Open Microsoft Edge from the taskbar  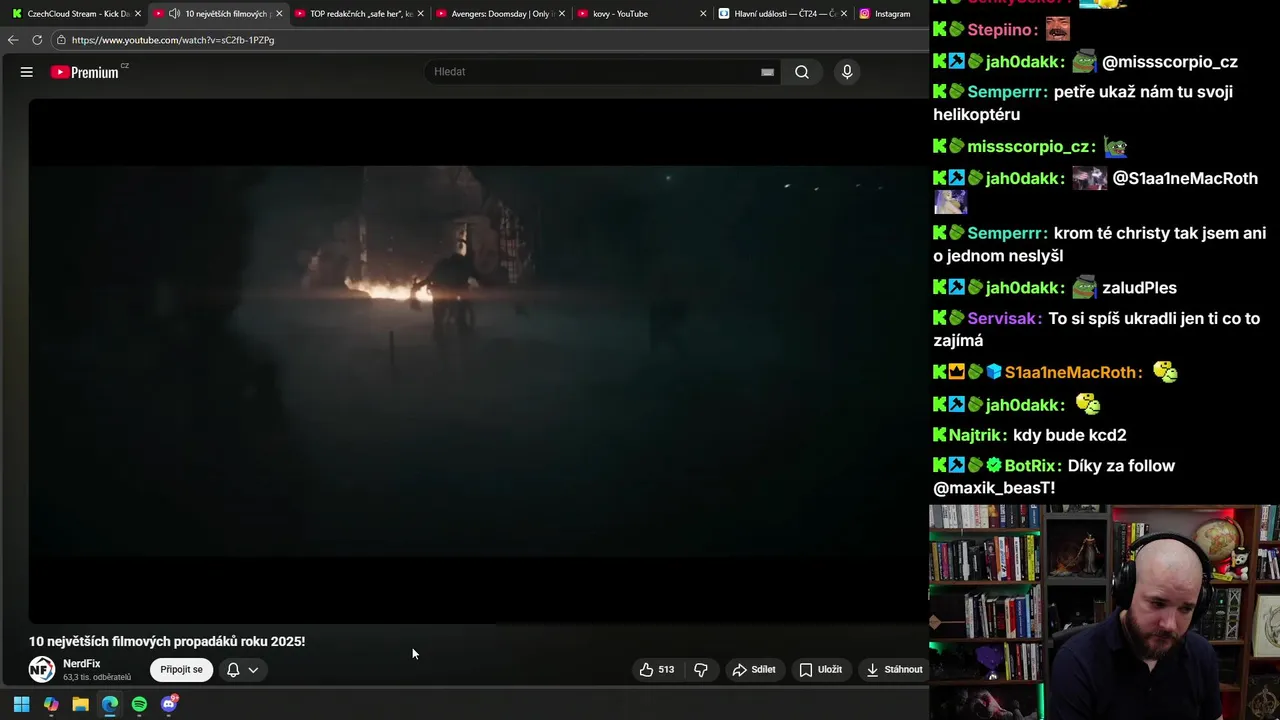coord(110,704)
